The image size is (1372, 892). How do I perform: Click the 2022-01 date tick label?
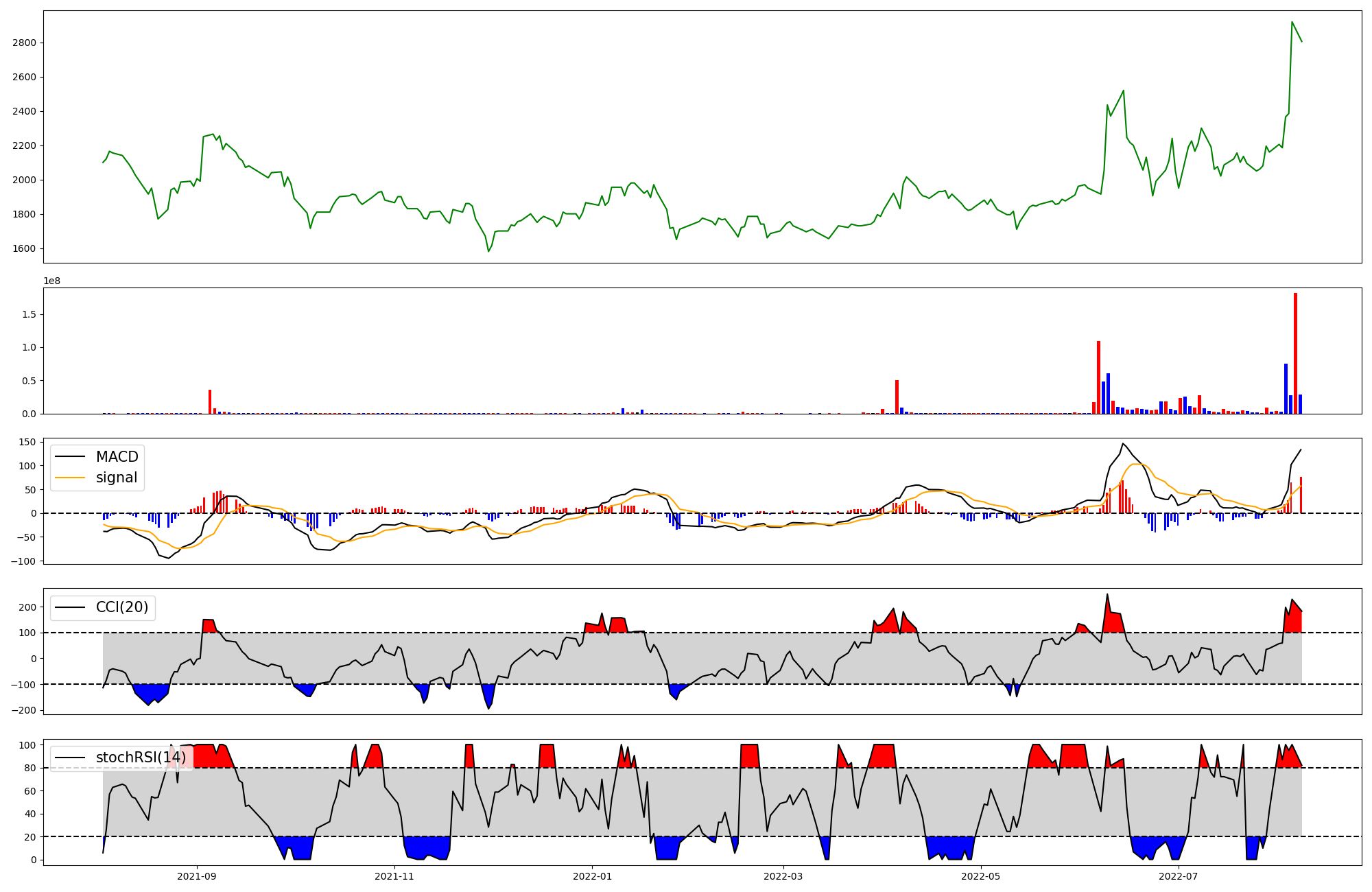coord(592,876)
